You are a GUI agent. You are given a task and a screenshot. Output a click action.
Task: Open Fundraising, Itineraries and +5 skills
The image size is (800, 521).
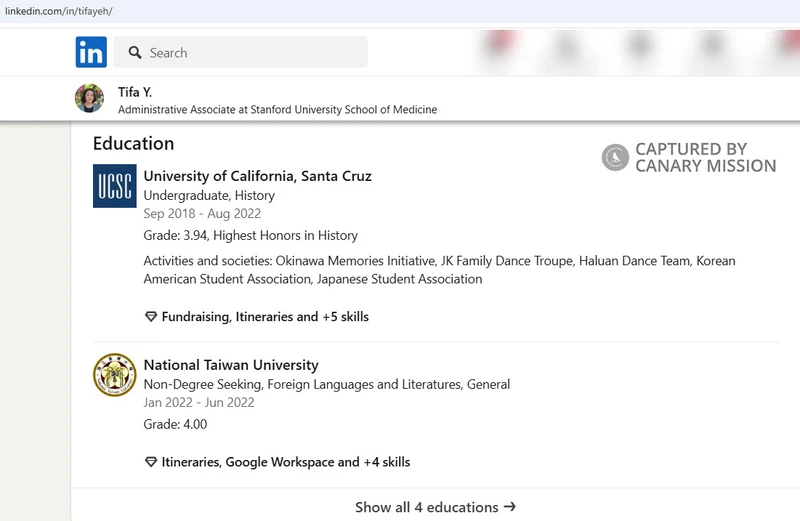[265, 317]
